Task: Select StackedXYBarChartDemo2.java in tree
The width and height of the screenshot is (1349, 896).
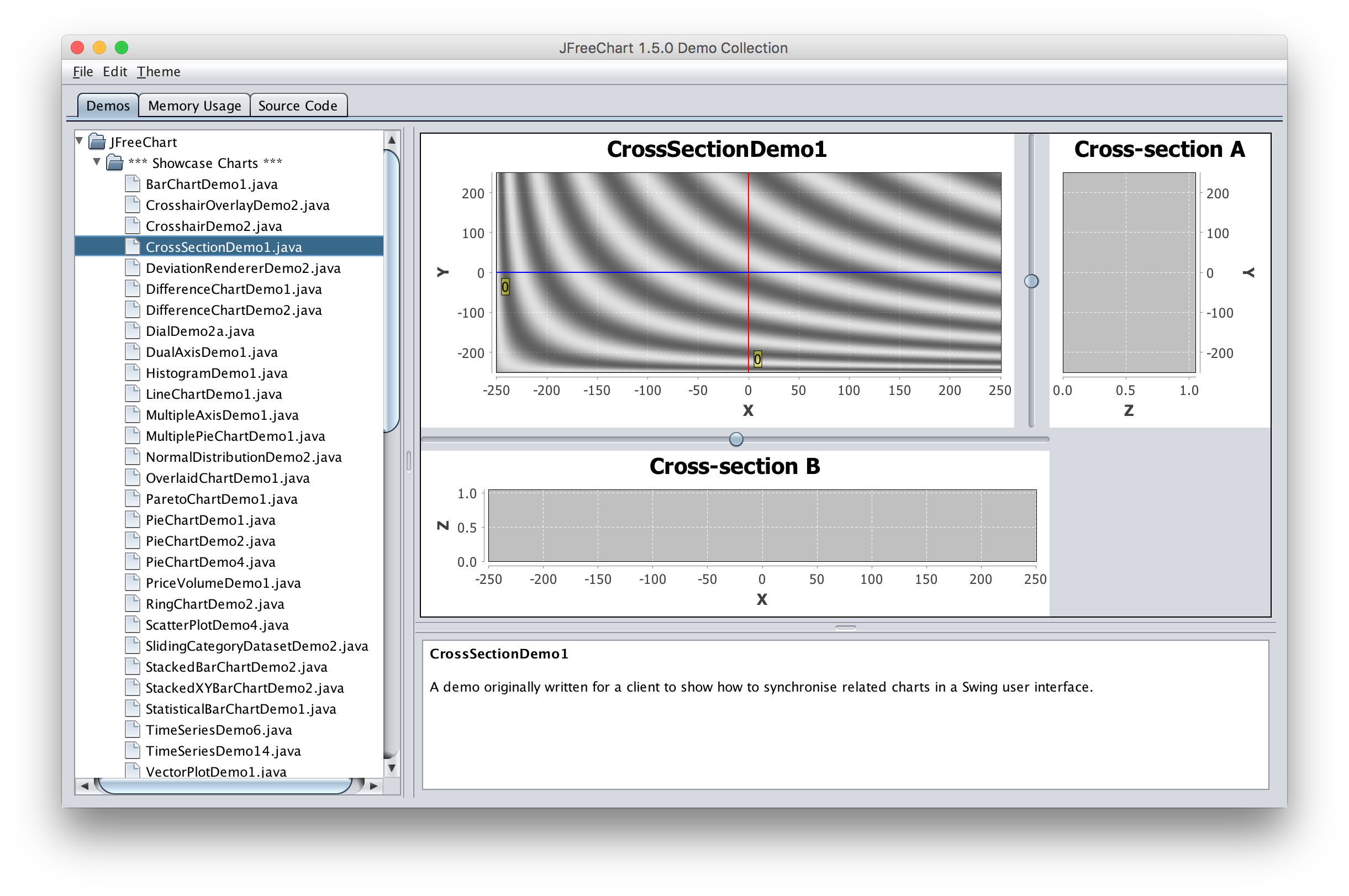Action: tap(245, 688)
